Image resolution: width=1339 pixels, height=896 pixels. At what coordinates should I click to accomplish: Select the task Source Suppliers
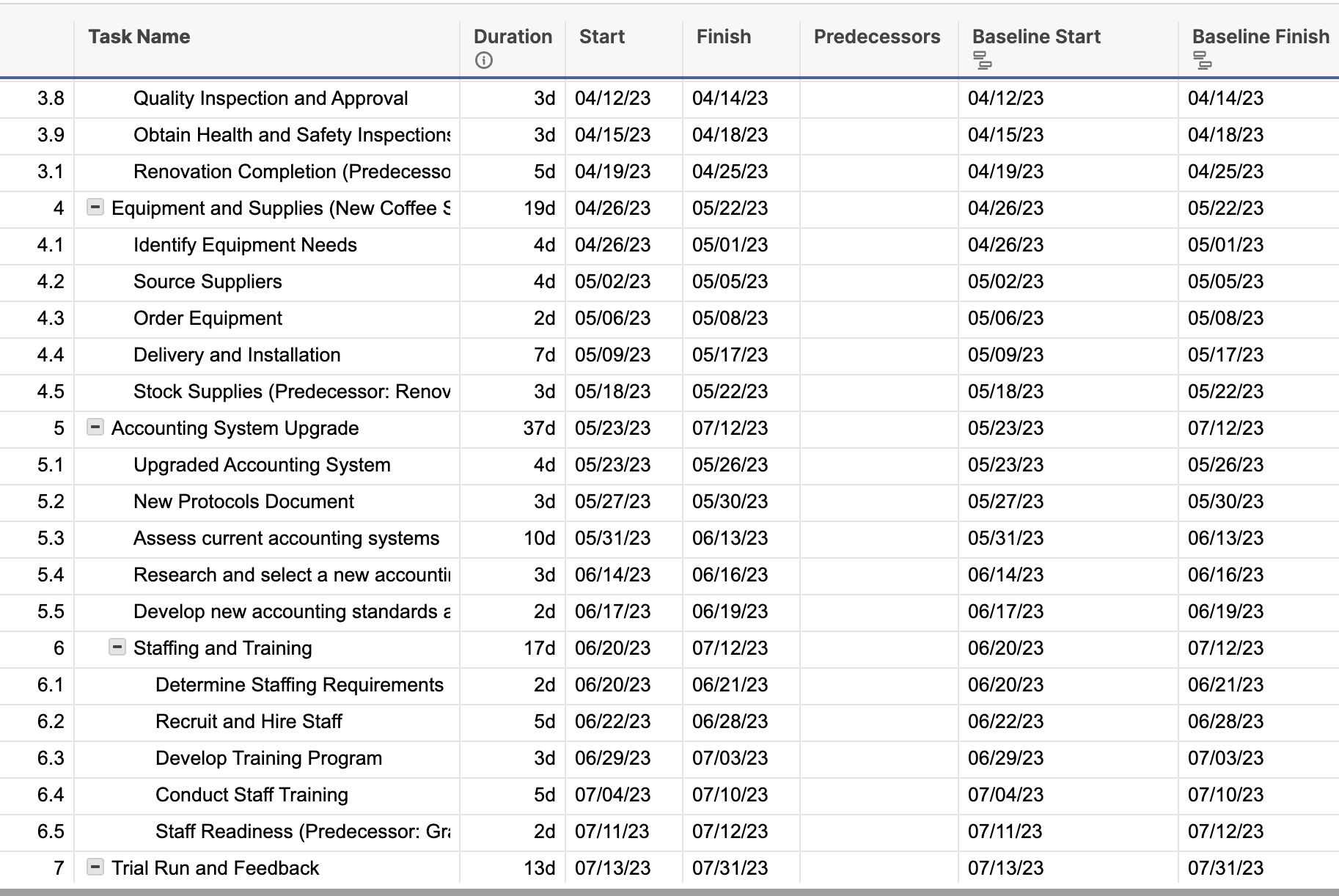point(208,282)
